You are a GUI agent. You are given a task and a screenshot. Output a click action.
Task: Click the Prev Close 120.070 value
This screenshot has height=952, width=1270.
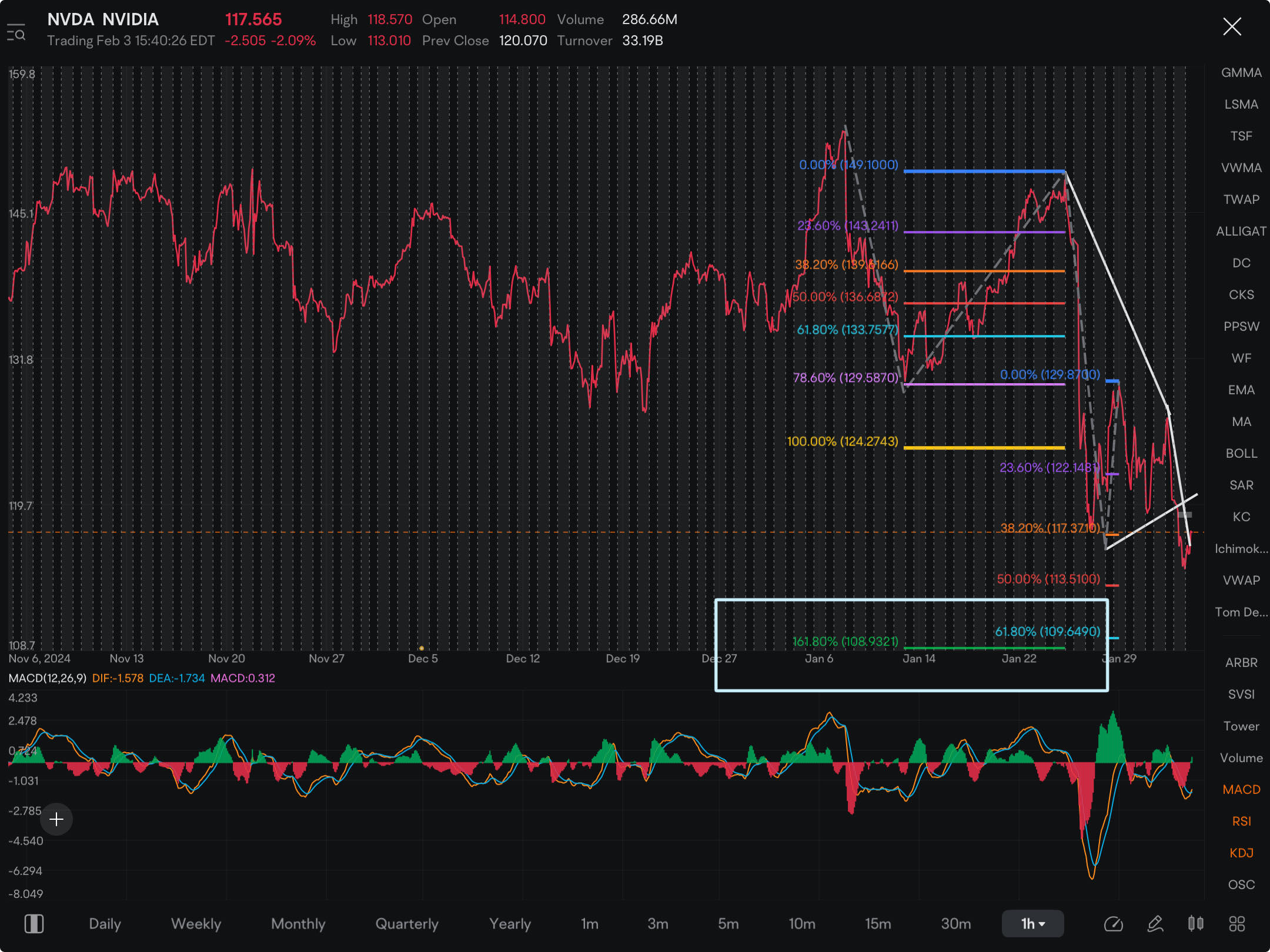click(x=523, y=41)
